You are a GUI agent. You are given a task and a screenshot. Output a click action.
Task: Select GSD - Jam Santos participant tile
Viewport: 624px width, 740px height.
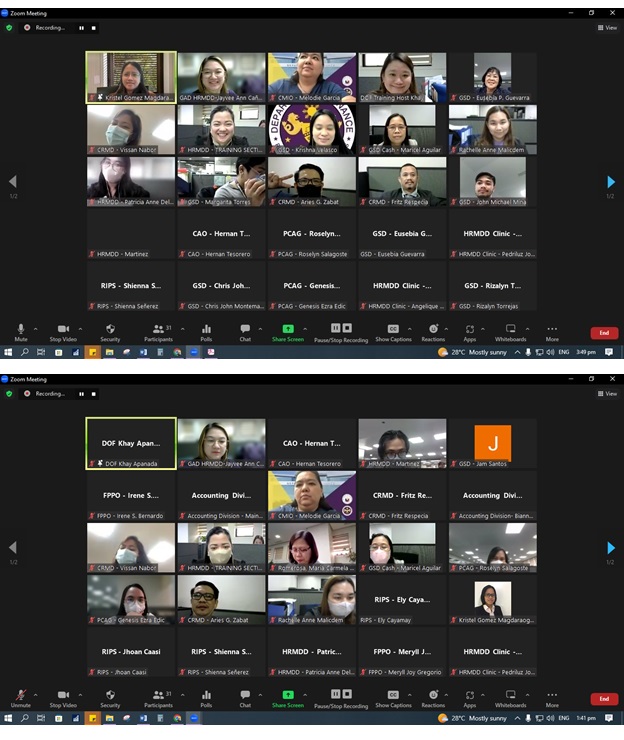(492, 443)
